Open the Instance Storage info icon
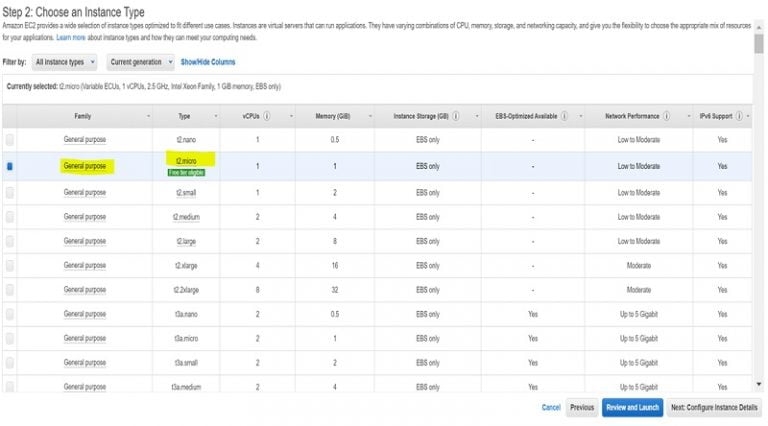 pos(456,116)
